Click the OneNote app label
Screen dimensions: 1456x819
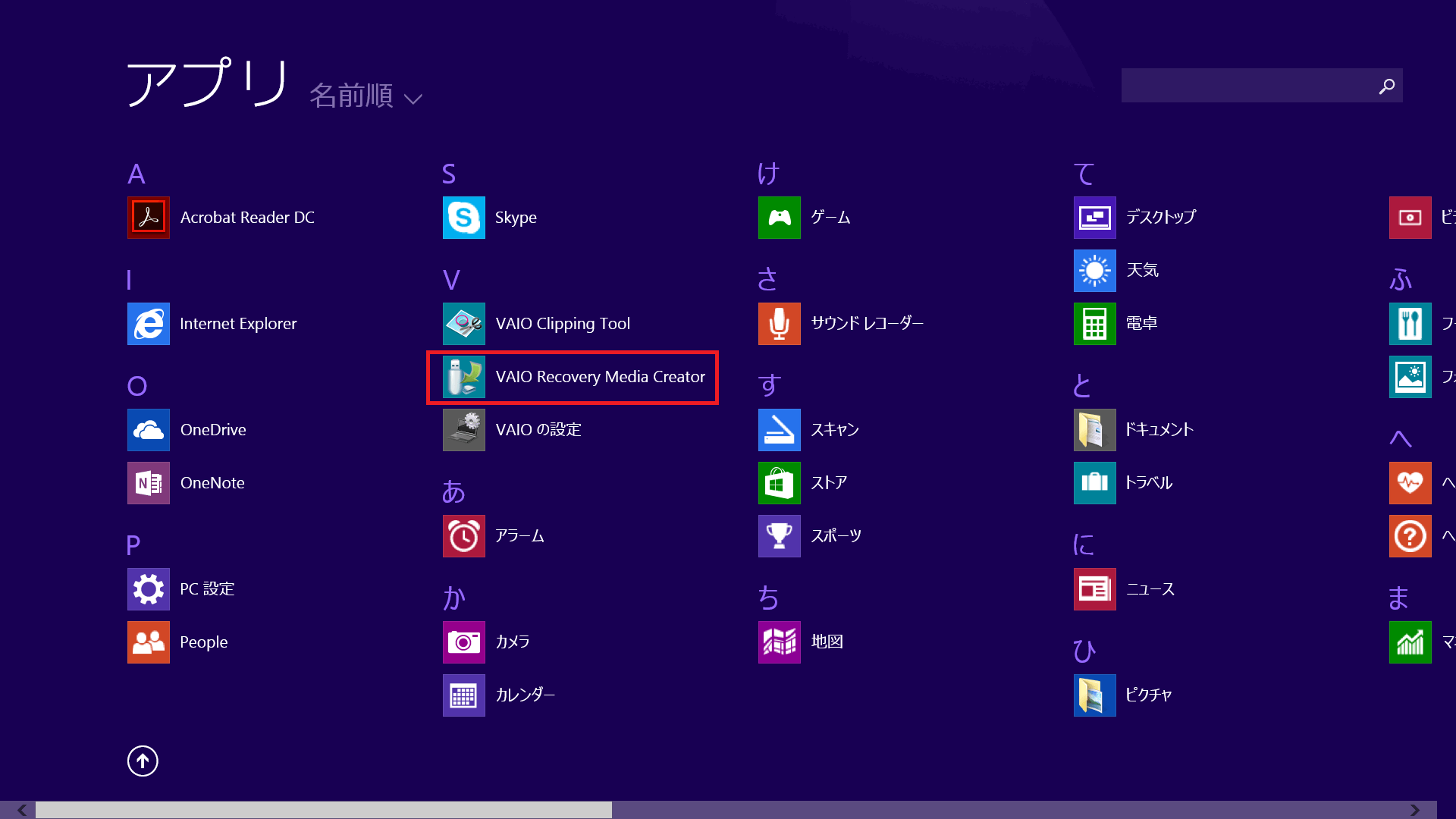212,483
